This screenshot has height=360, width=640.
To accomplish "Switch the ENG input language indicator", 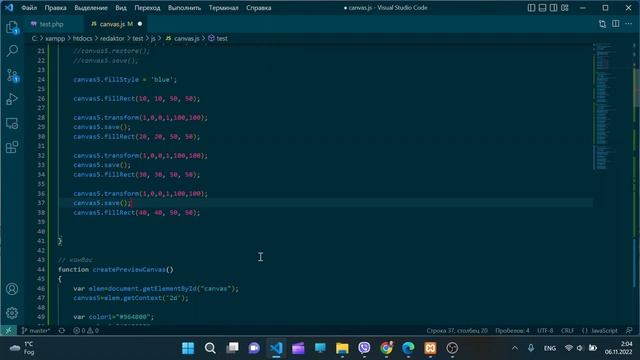I will coord(550,348).
